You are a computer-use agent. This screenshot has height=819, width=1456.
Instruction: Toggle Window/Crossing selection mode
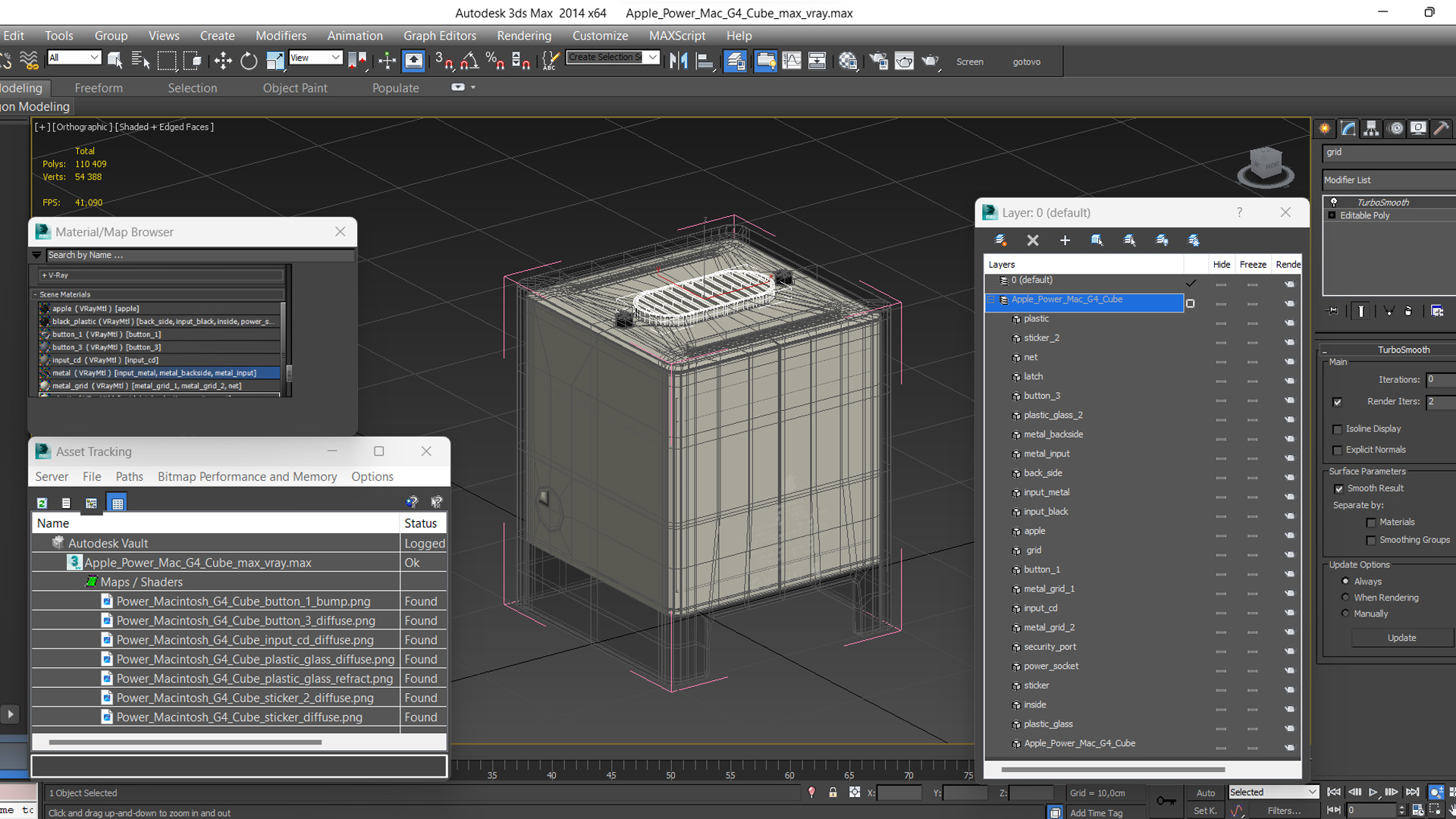(193, 61)
